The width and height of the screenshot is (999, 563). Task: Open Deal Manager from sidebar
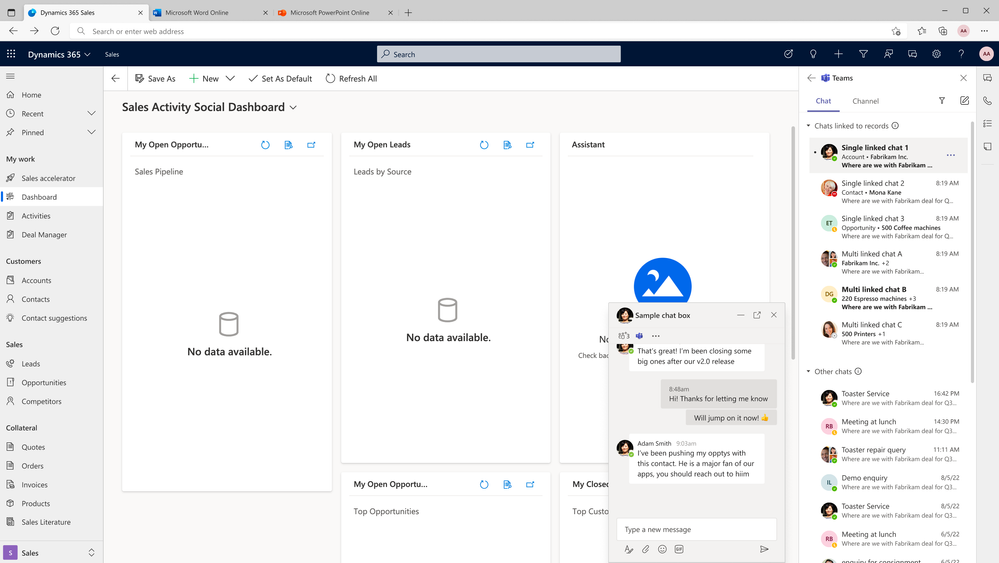tap(44, 234)
